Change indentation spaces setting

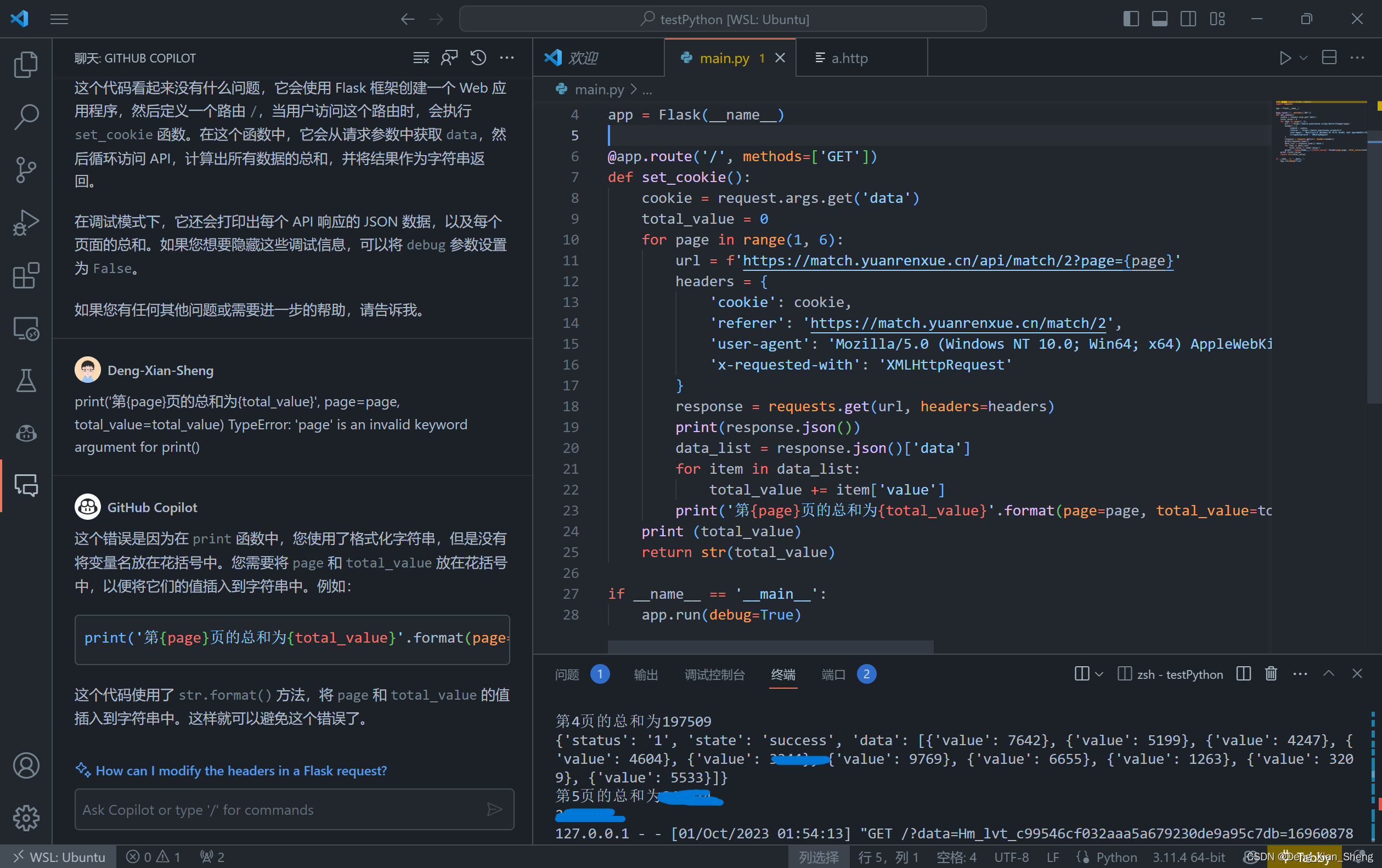tap(956, 857)
